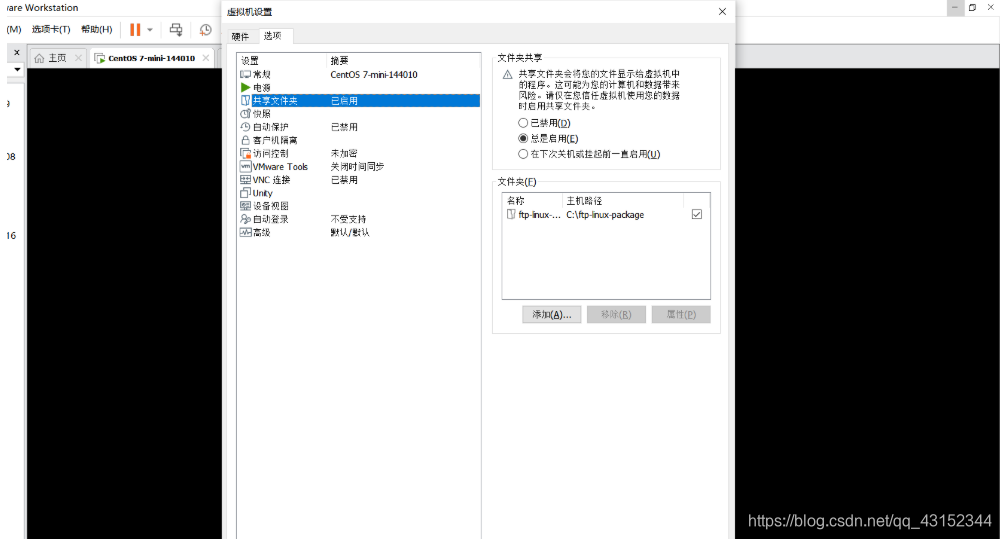The width and height of the screenshot is (1002, 540).
Task: Click 未加密 summary text
Action: 344,153
